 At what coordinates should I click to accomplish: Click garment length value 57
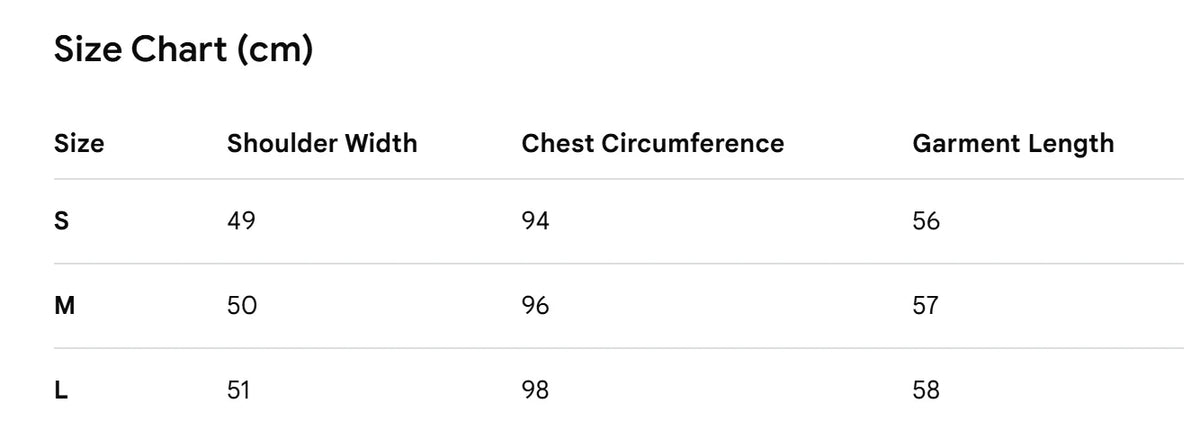pos(925,305)
